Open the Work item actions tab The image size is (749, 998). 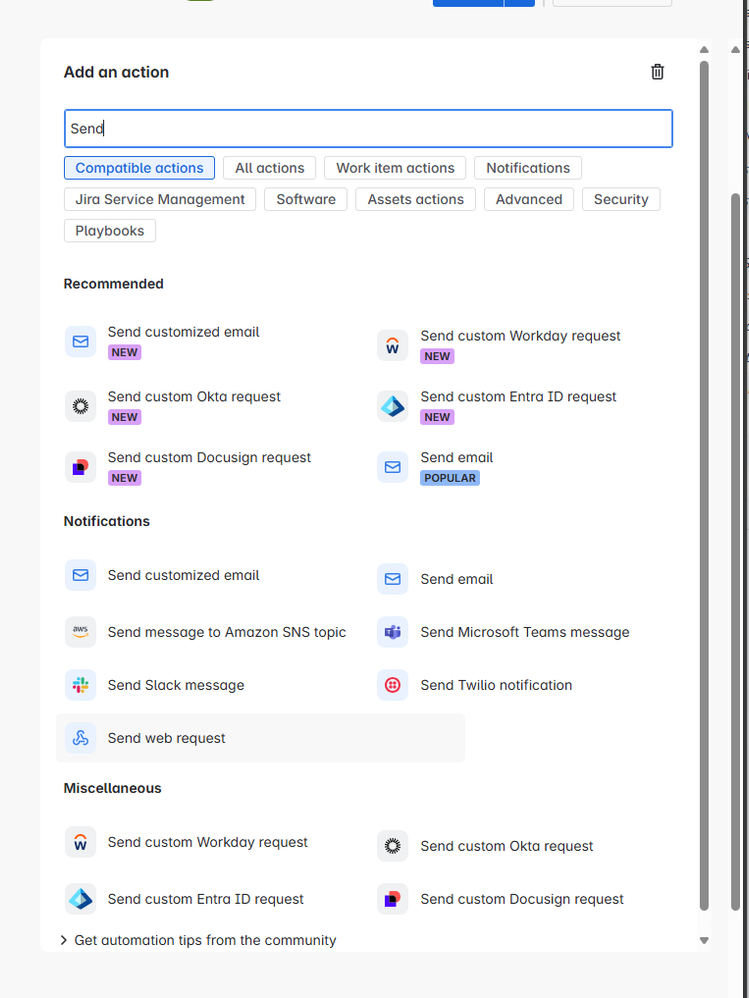394,167
